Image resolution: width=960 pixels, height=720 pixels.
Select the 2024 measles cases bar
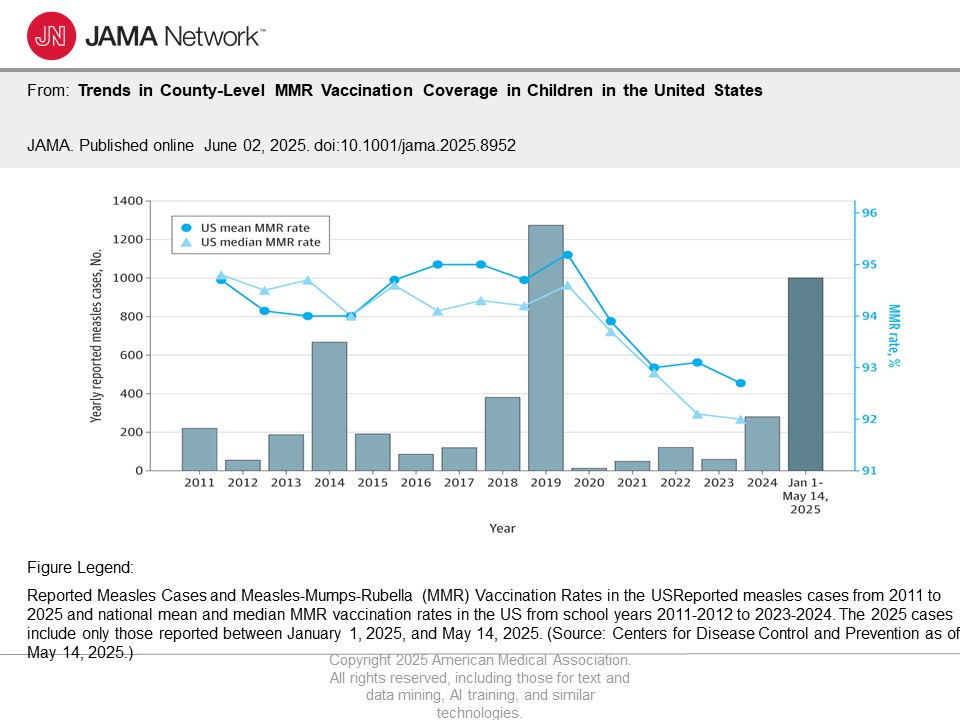click(762, 443)
